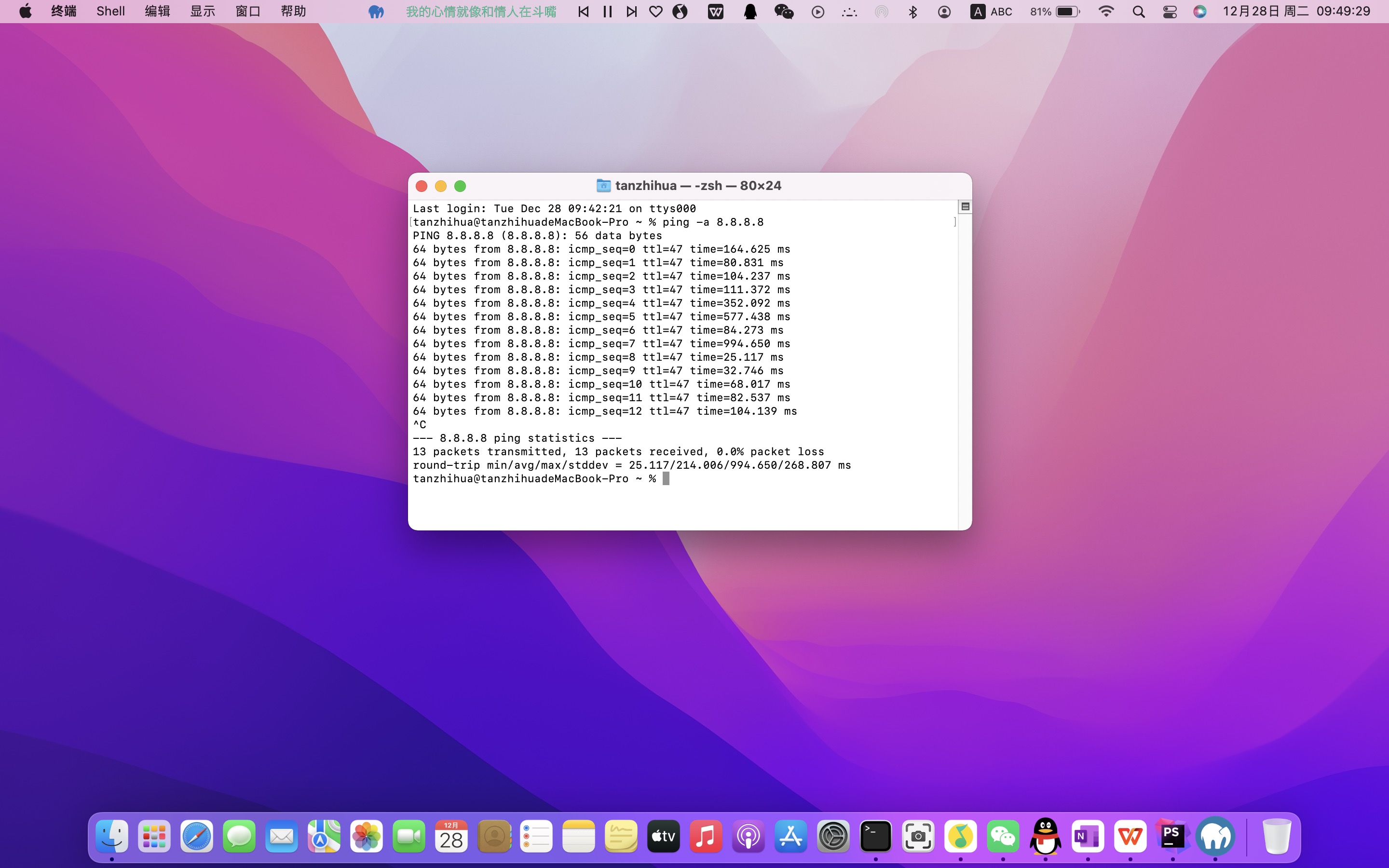The width and height of the screenshot is (1389, 868).
Task: Open QQ penguin app in Dock
Action: point(1045,837)
